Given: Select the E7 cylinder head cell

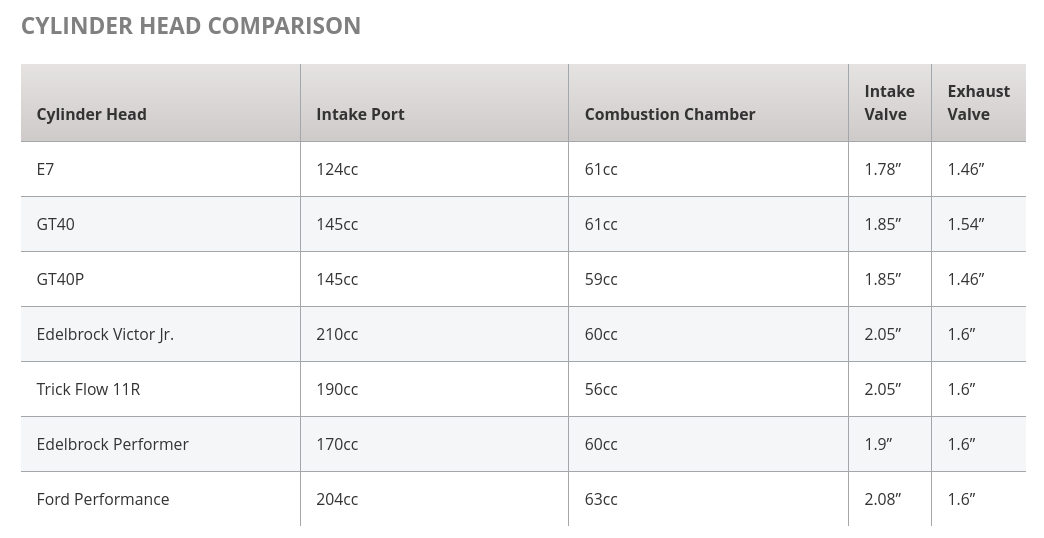Looking at the screenshot, I should coord(46,169).
